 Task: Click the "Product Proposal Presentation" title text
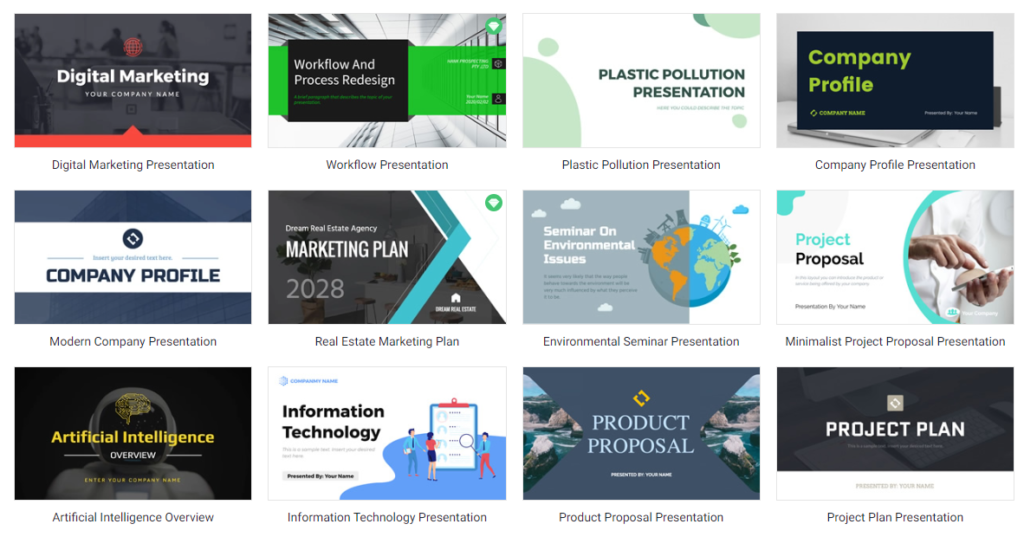(641, 518)
